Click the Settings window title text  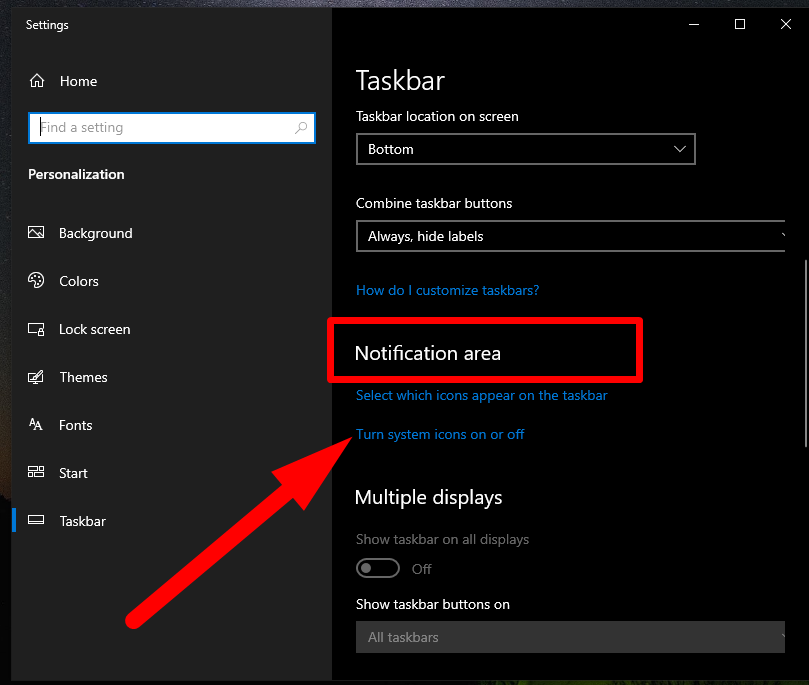click(47, 25)
